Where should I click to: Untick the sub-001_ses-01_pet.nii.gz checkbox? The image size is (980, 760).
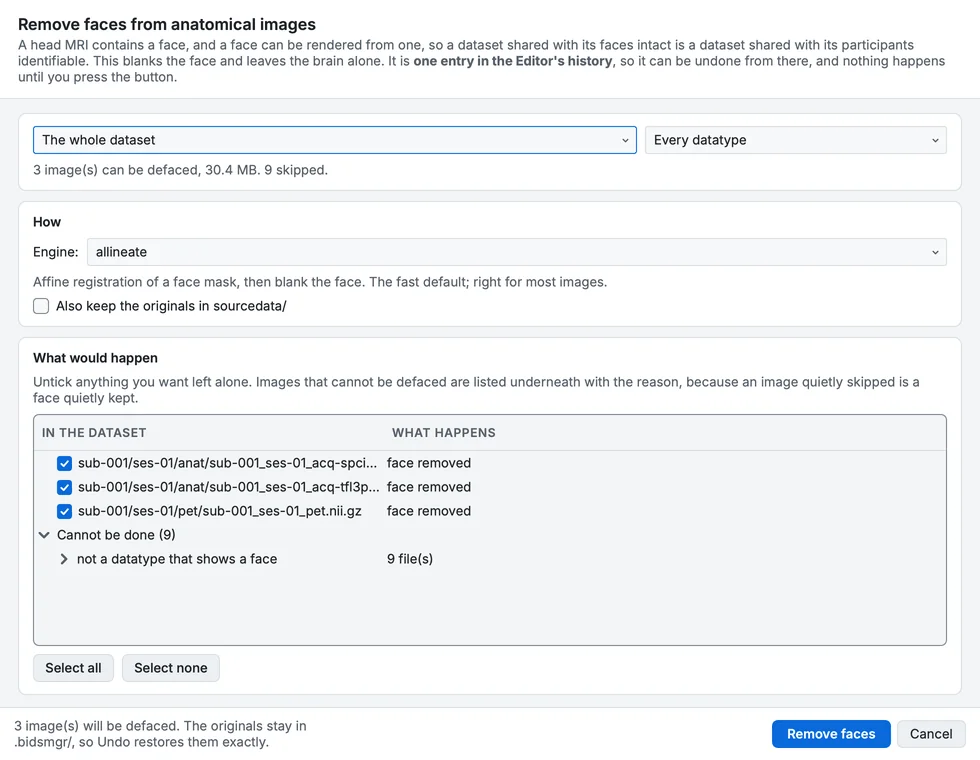point(64,511)
